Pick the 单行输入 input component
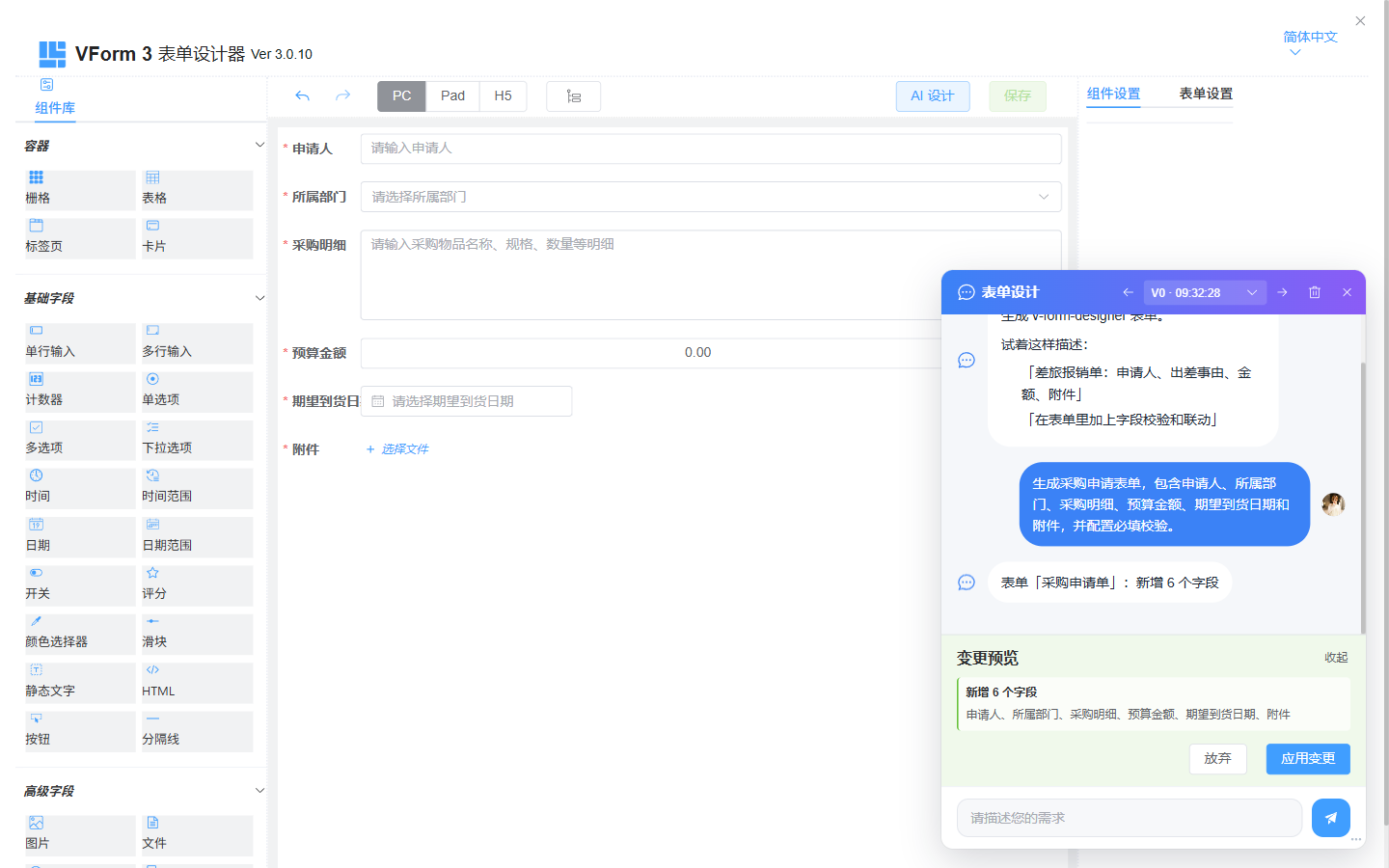This screenshot has height=868, width=1389. tap(80, 343)
